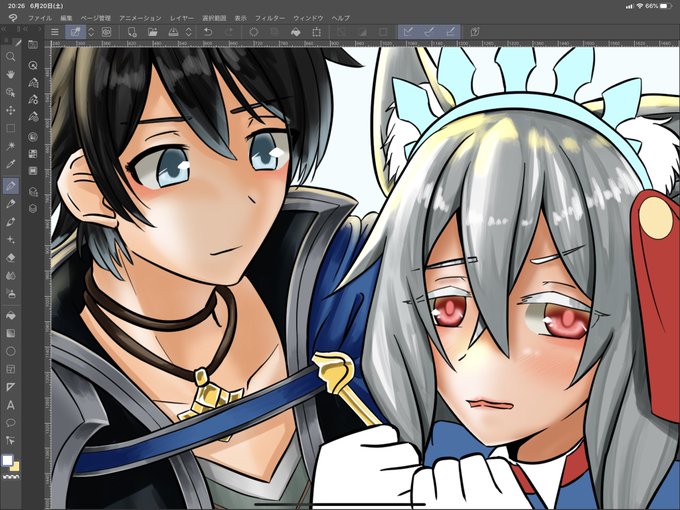680x510 pixels.
Task: Open the Layer palette stacked-layers icon
Action: pyautogui.click(x=33, y=209)
